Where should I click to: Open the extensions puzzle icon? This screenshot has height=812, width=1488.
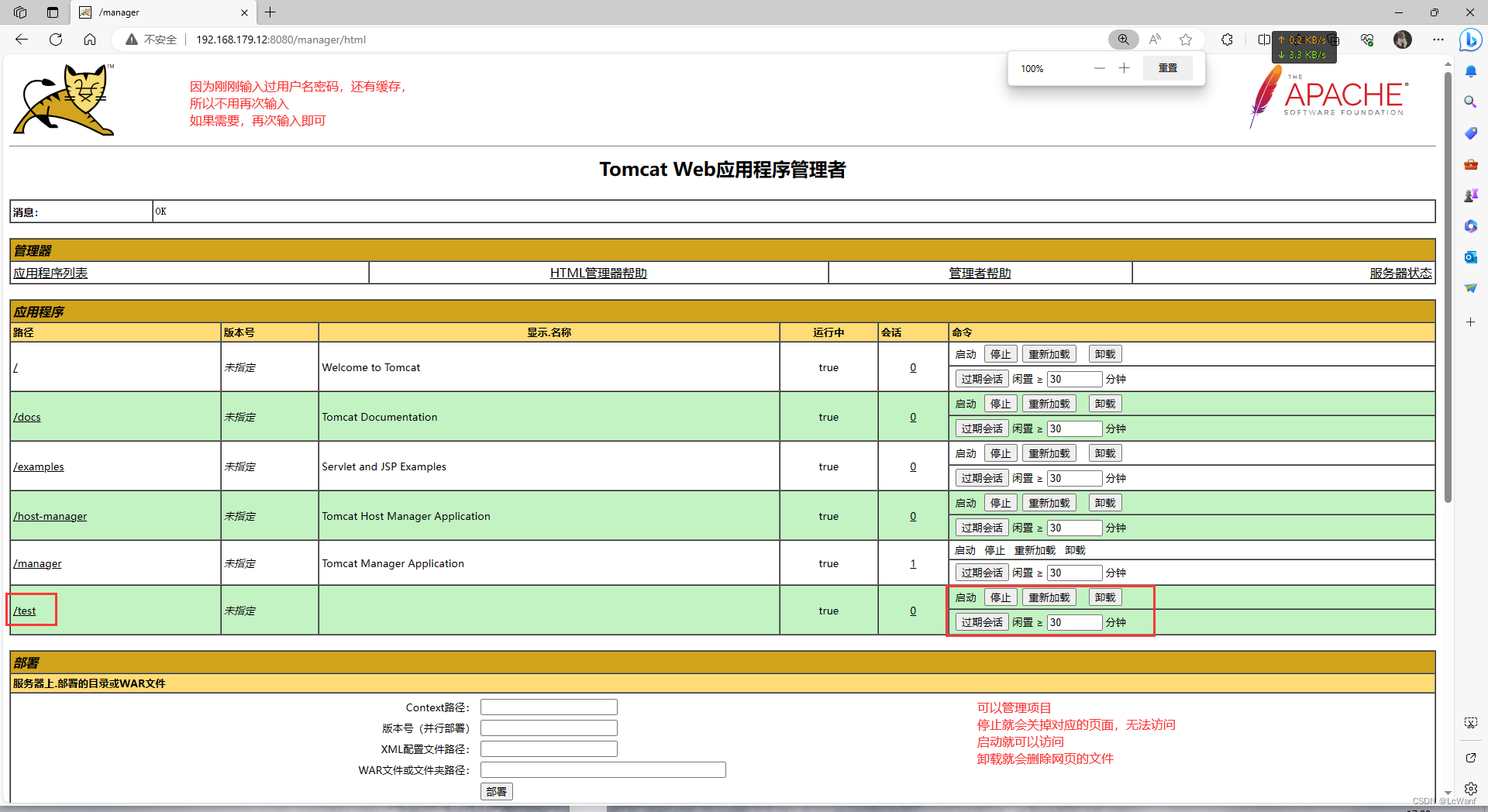pyautogui.click(x=1227, y=40)
